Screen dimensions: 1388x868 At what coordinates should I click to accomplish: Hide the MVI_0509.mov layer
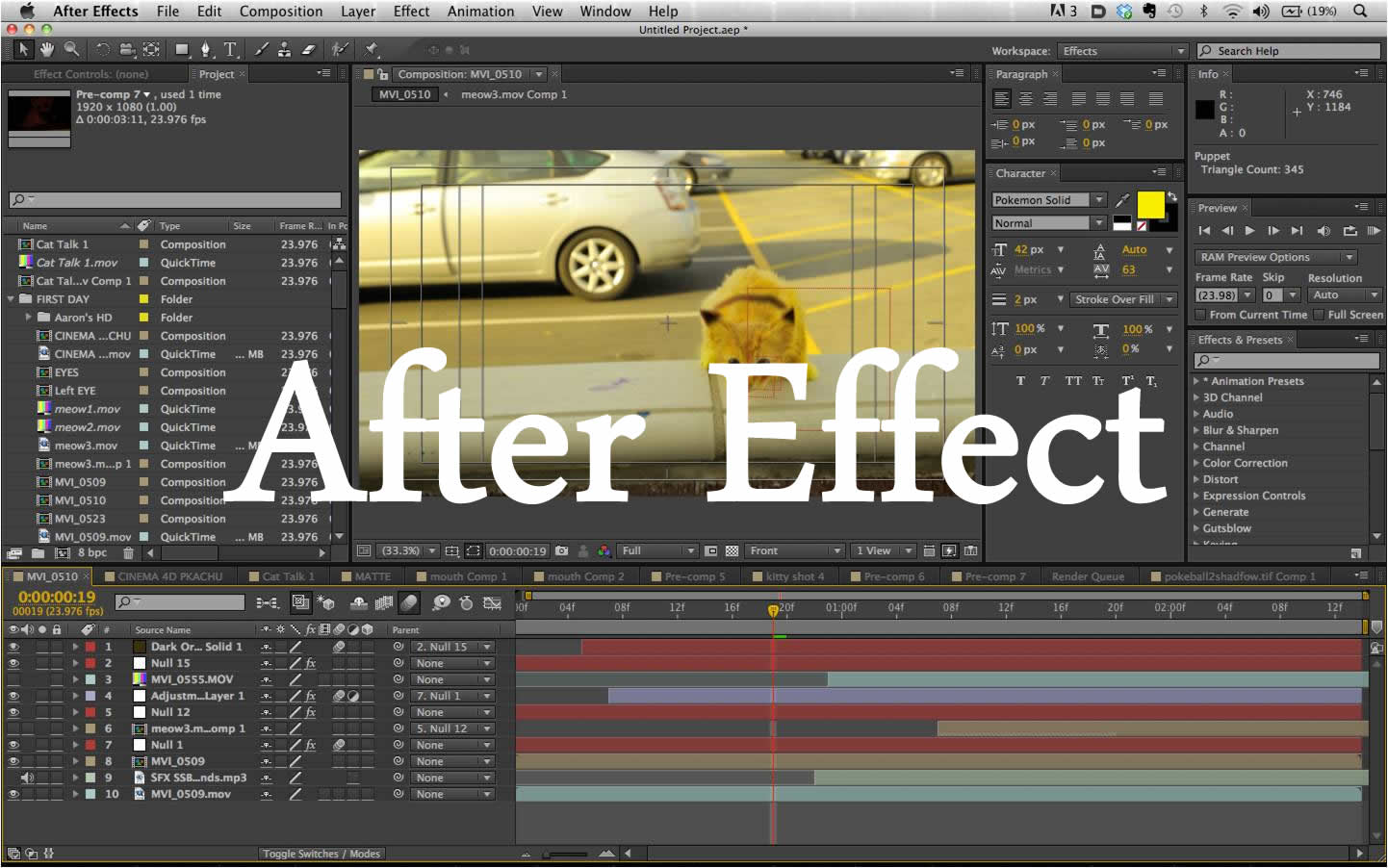click(13, 794)
